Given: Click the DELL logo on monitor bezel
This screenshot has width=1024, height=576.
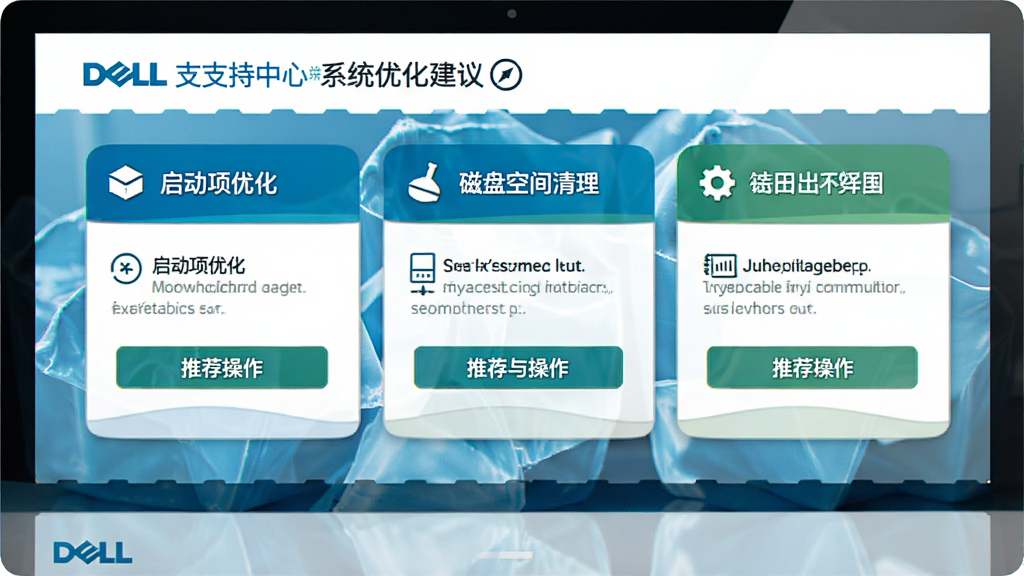Looking at the screenshot, I should (x=93, y=552).
